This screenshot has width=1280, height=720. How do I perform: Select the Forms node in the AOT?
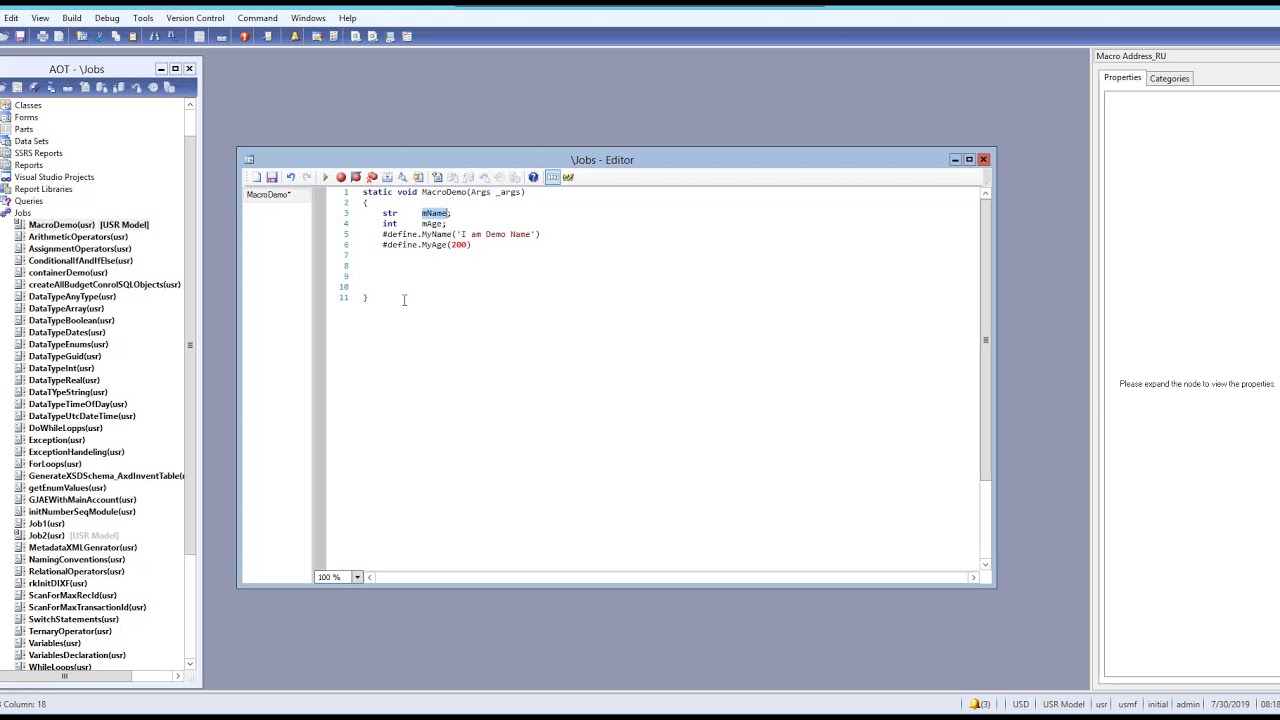click(26, 117)
